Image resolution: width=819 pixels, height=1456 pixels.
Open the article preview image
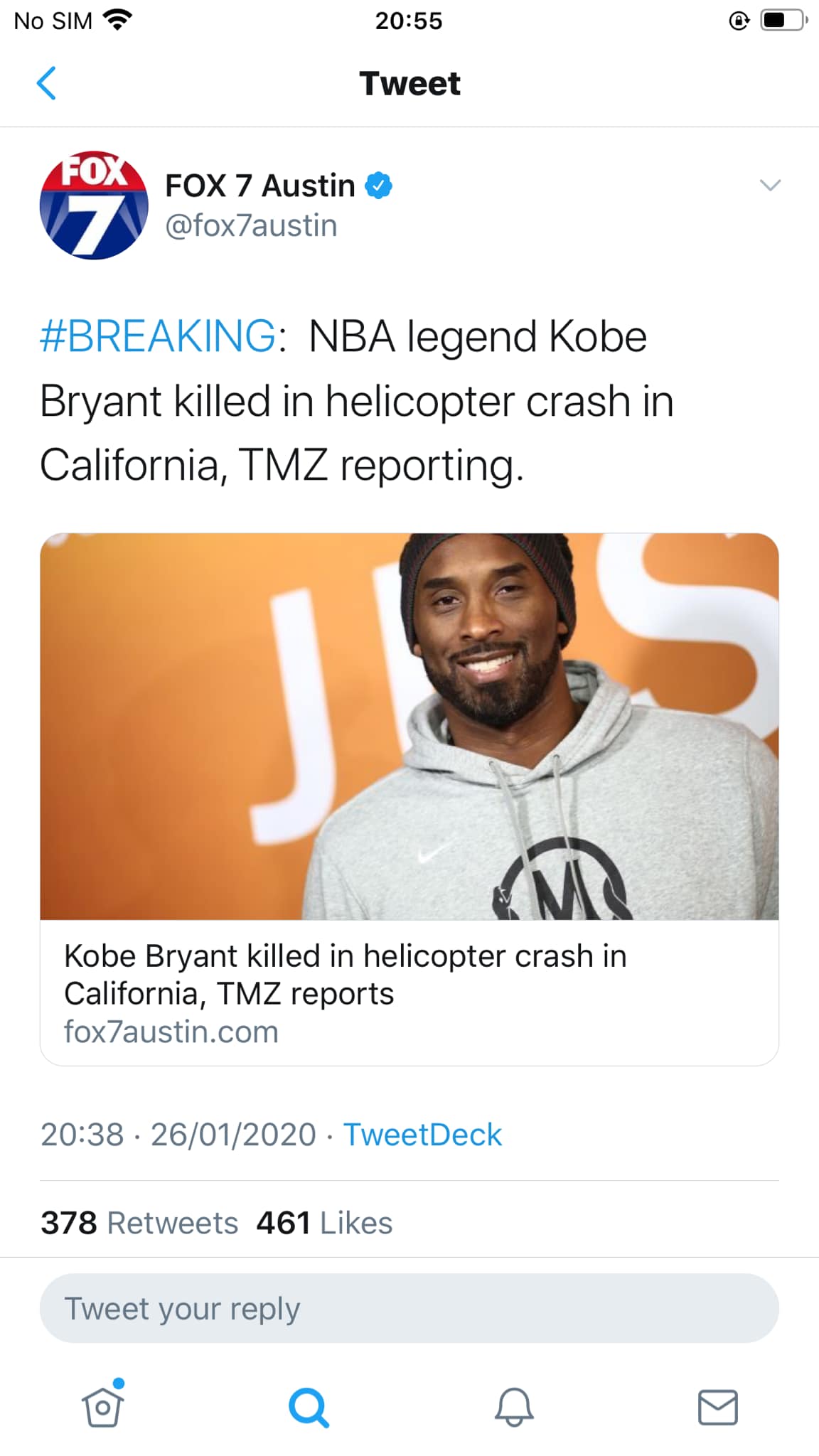409,727
